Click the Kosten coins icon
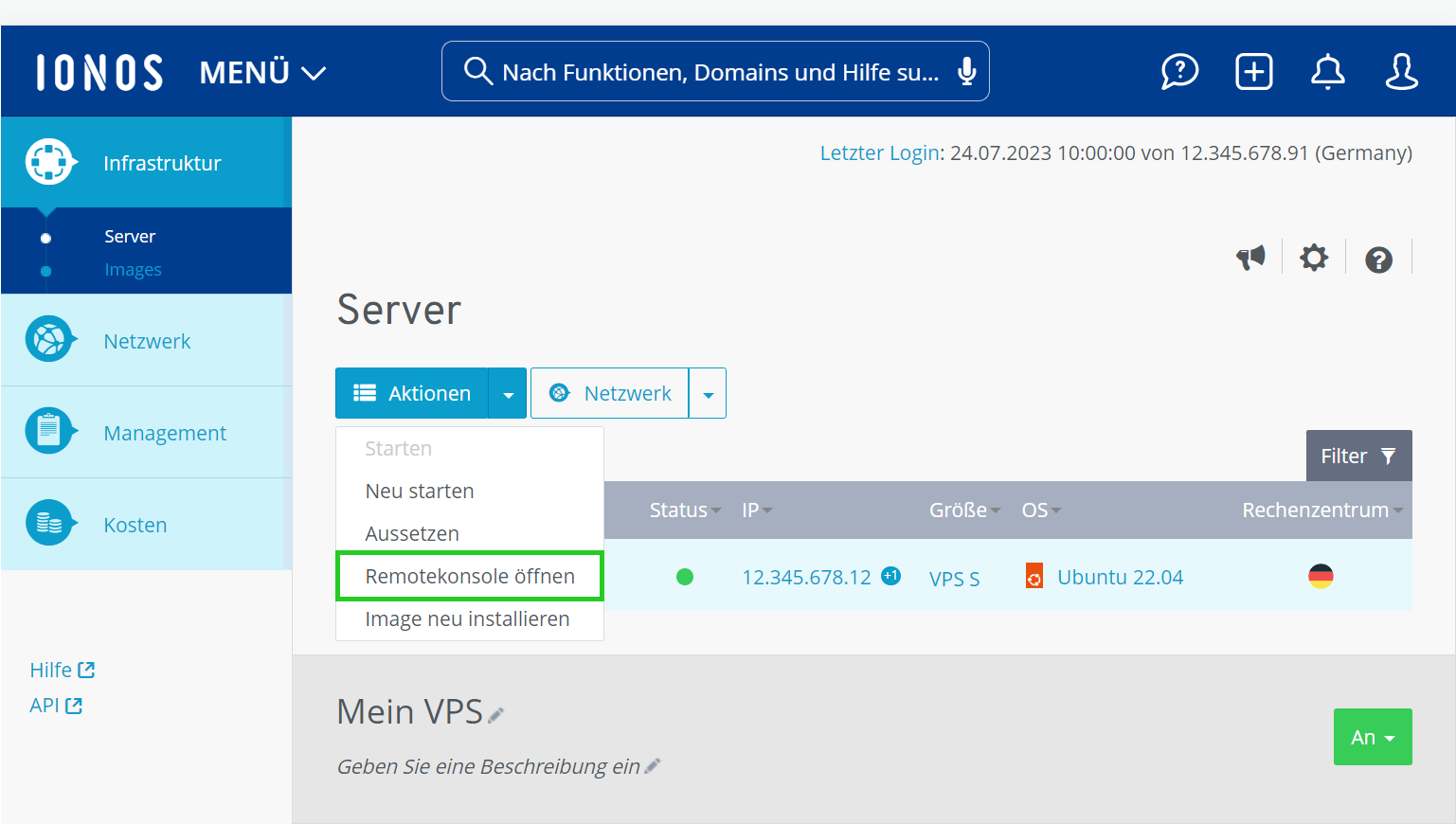Viewport: 1456px width, 824px height. 50,523
